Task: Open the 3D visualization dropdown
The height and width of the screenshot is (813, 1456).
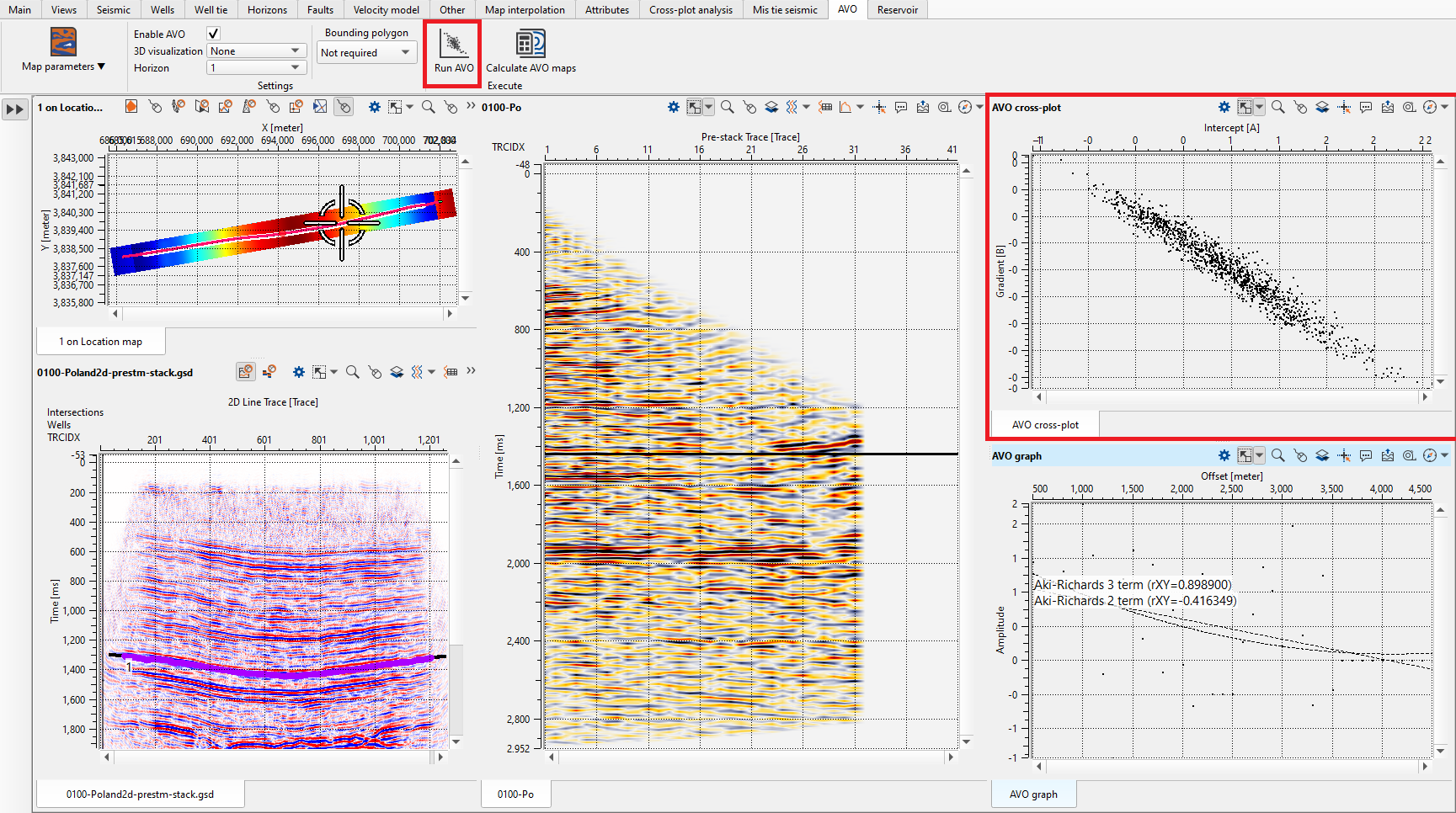Action: tap(256, 51)
